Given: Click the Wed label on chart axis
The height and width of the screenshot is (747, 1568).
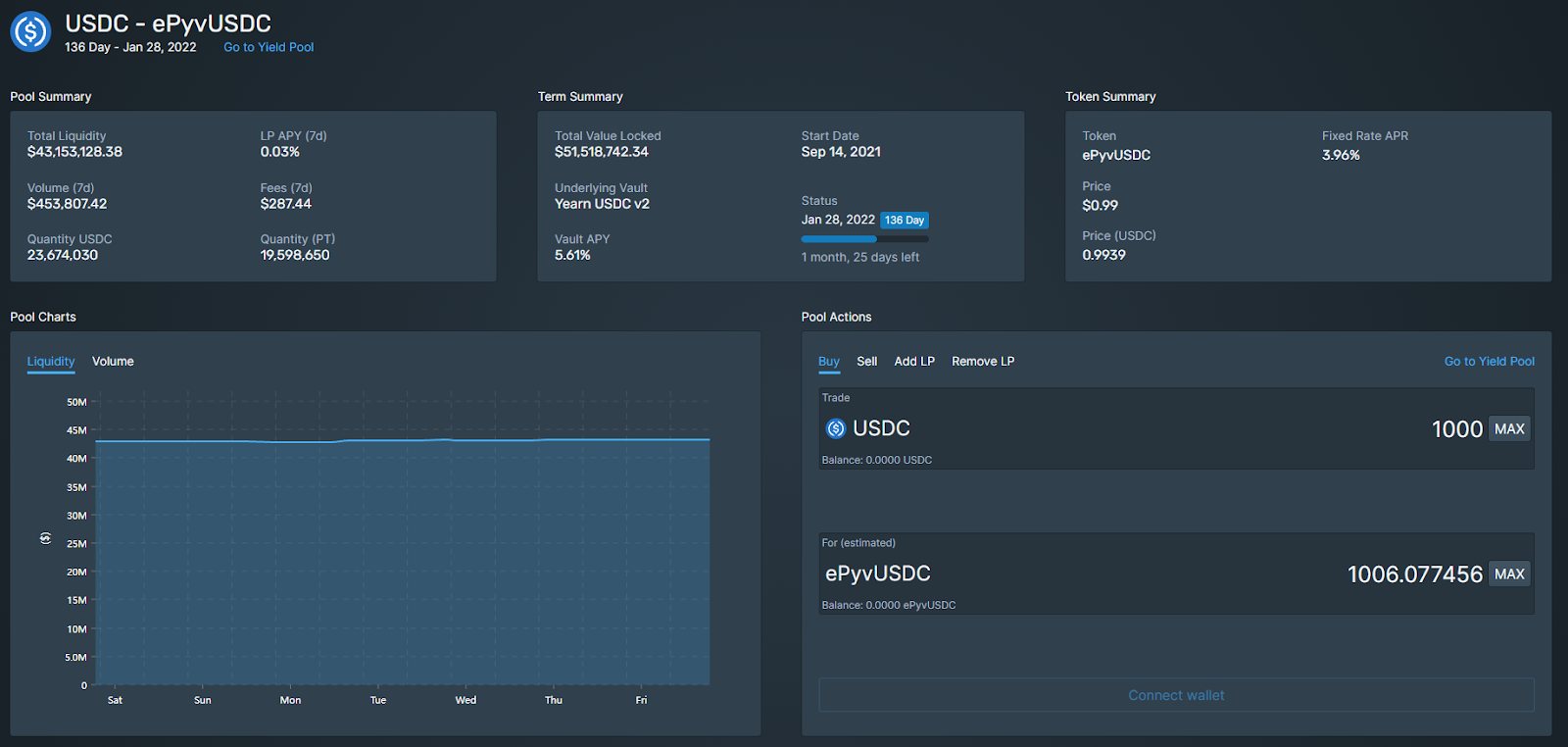Looking at the screenshot, I should (465, 700).
